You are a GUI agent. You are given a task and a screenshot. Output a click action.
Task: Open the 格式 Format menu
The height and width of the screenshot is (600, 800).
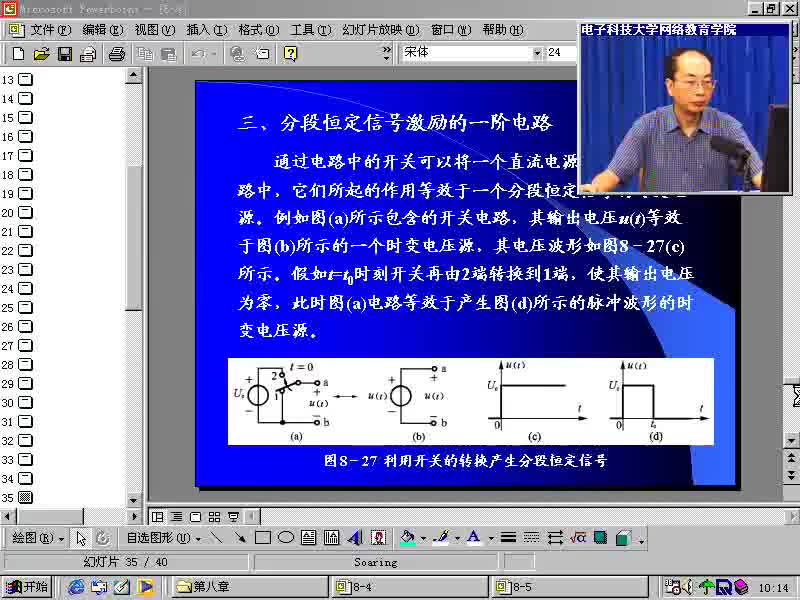tap(259, 30)
